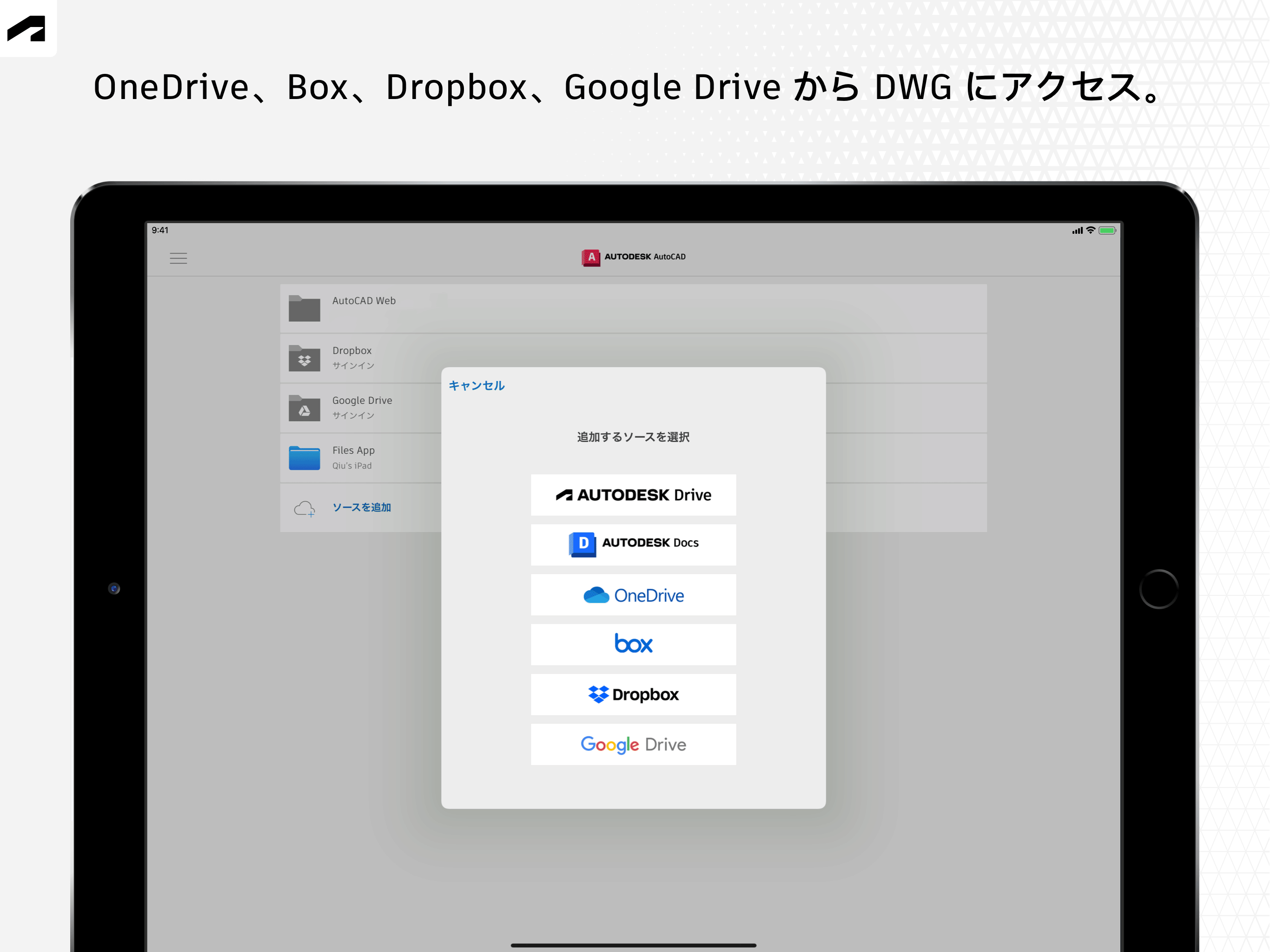
Task: Tap サインイン under Google Drive
Action: pyautogui.click(x=353, y=416)
